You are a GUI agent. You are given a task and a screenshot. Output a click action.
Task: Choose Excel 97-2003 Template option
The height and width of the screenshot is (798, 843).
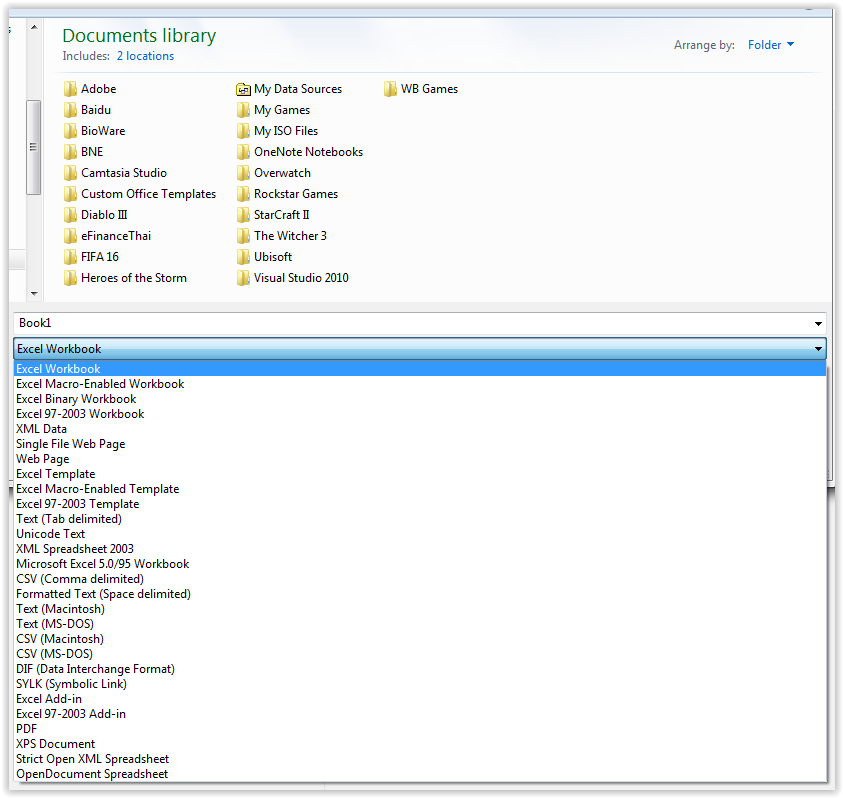(419, 504)
